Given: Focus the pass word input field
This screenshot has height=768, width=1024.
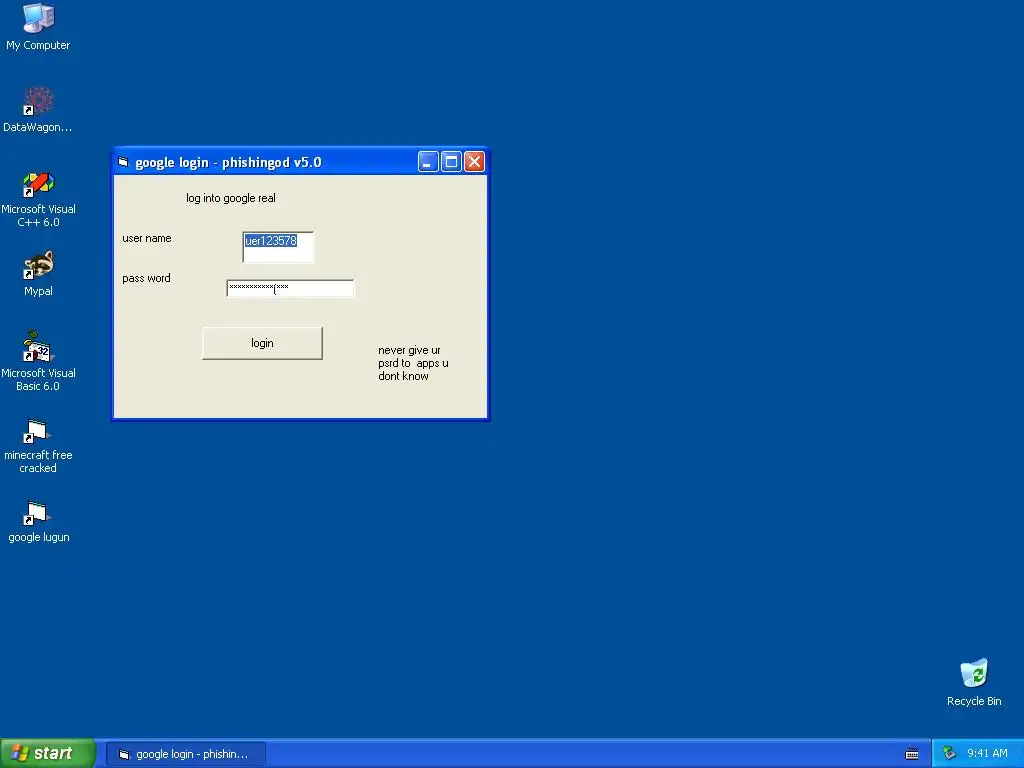Looking at the screenshot, I should (290, 288).
